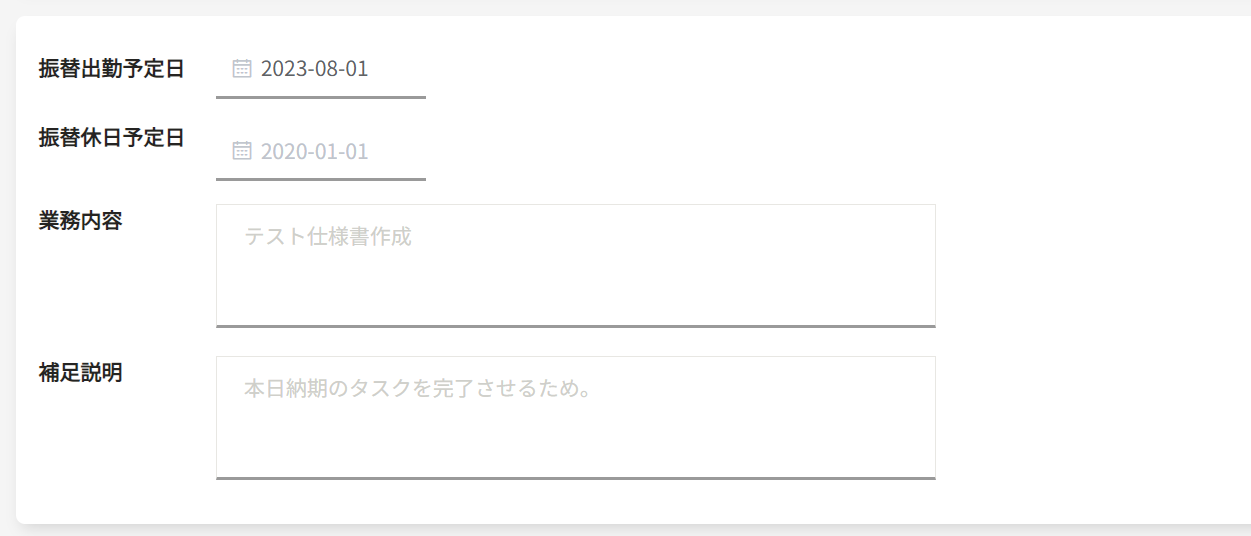Click the テスト仕様書作成 placeholder text

point(328,237)
